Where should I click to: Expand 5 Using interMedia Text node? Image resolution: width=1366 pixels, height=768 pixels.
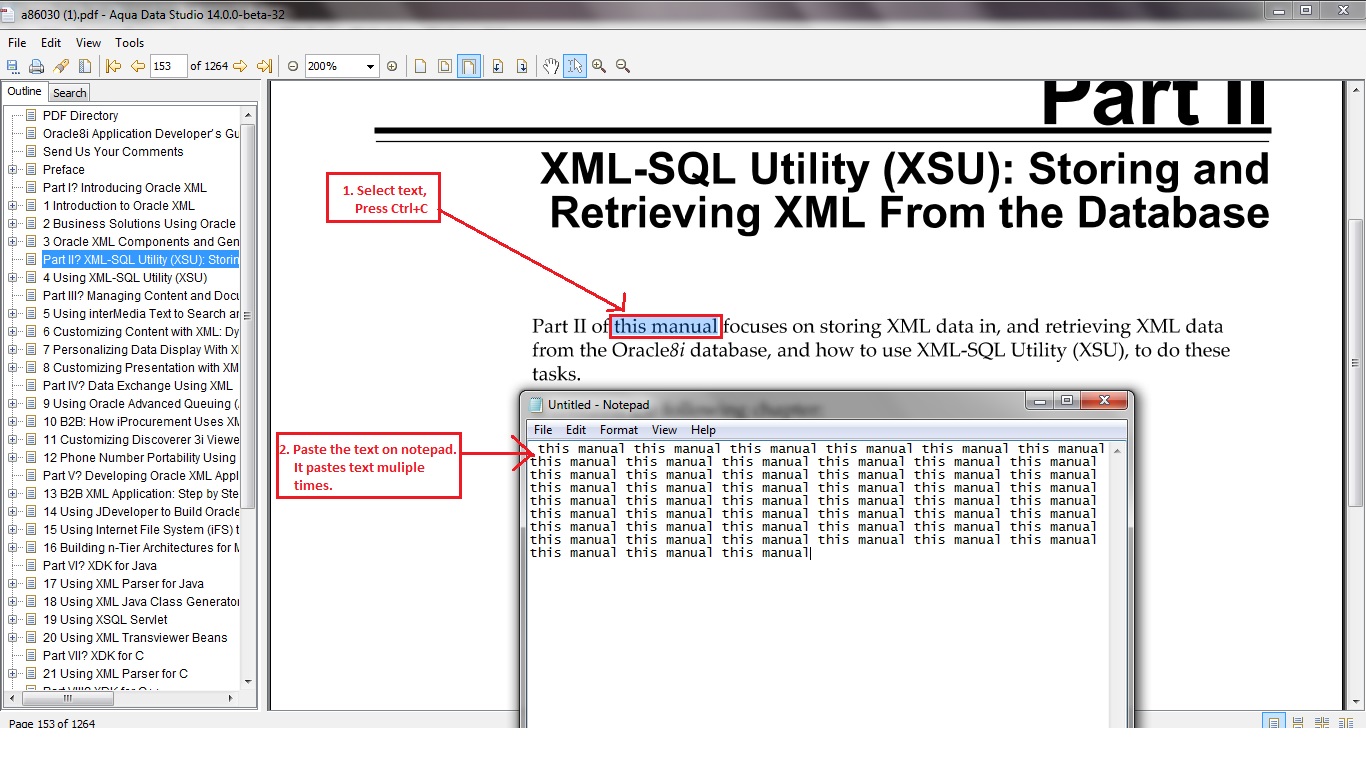tap(13, 314)
